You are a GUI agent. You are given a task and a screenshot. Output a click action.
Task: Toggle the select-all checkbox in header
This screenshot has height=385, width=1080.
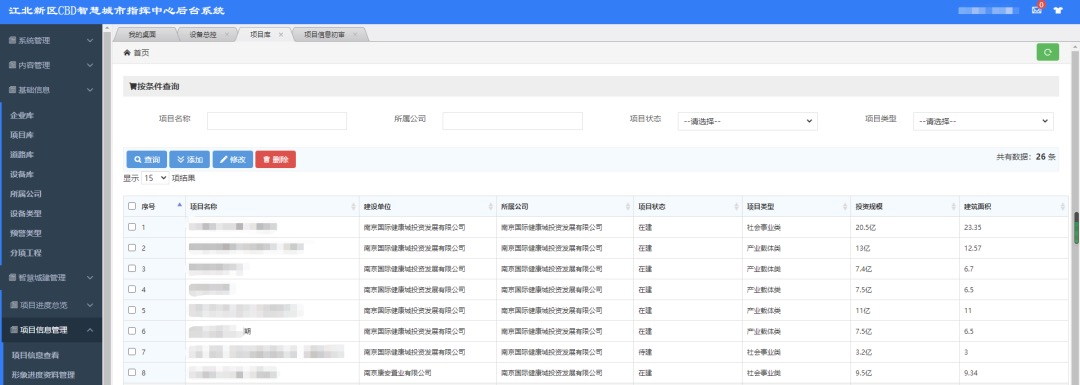pos(132,206)
